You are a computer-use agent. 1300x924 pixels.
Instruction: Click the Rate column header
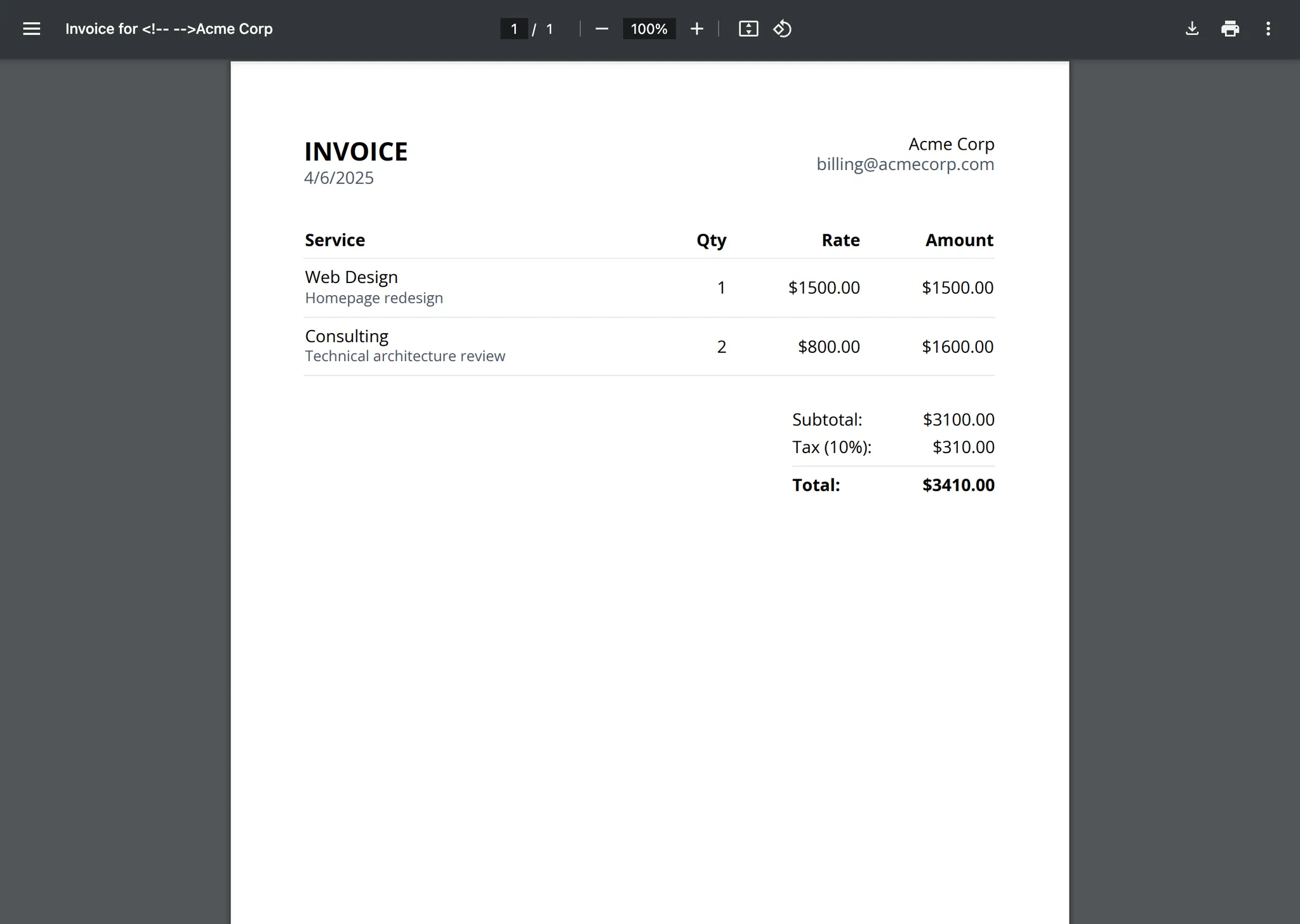[840, 240]
